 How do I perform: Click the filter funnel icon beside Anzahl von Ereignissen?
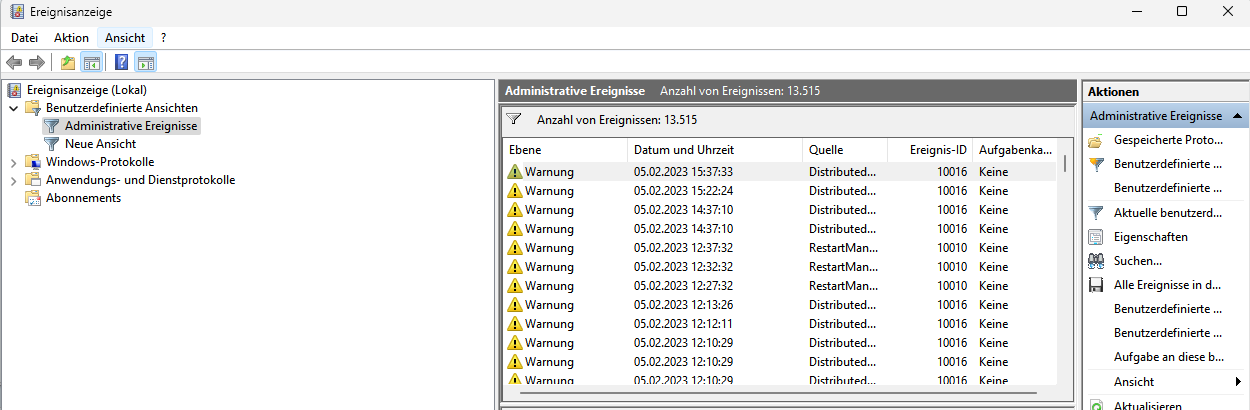(x=515, y=119)
